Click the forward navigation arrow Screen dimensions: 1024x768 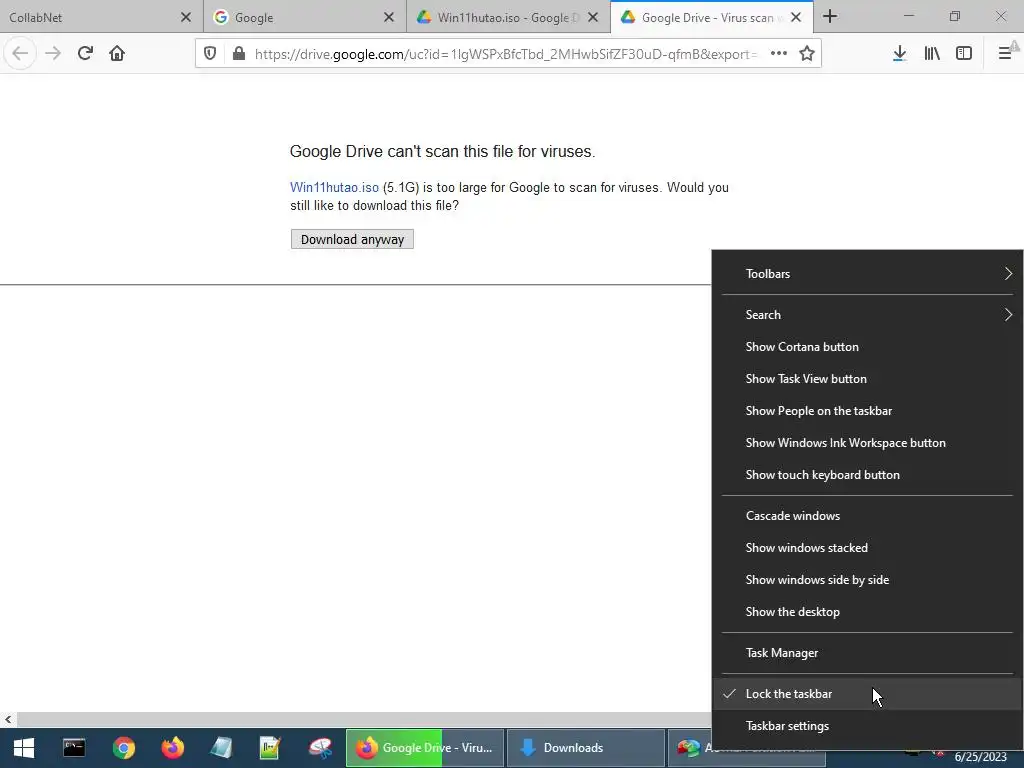pos(53,54)
